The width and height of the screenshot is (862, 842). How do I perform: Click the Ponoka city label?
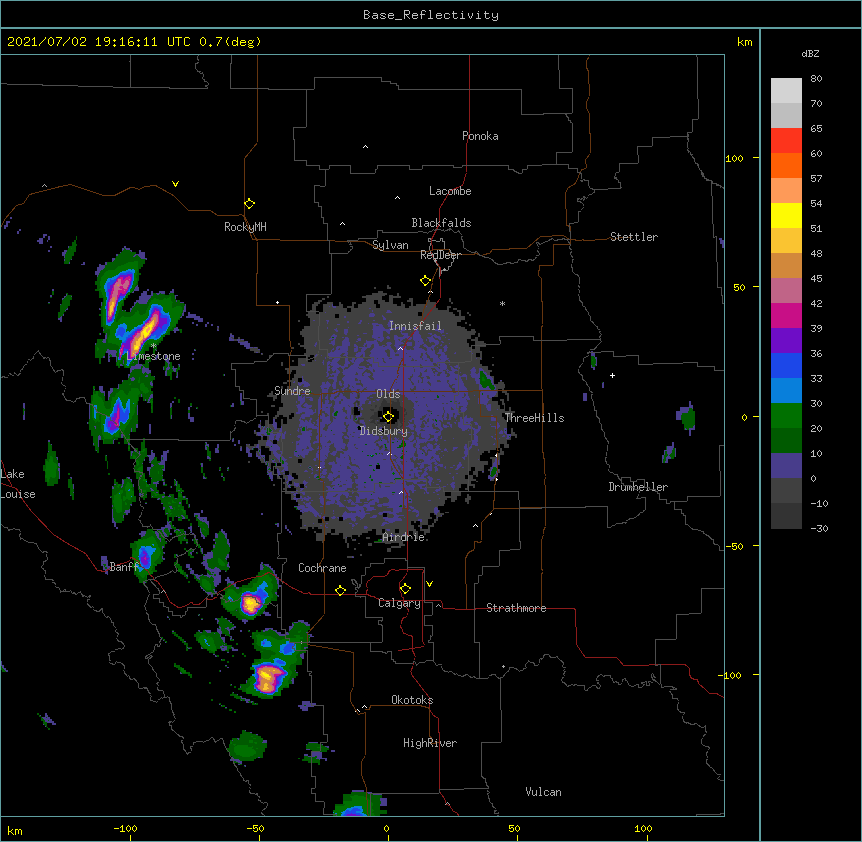click(480, 136)
